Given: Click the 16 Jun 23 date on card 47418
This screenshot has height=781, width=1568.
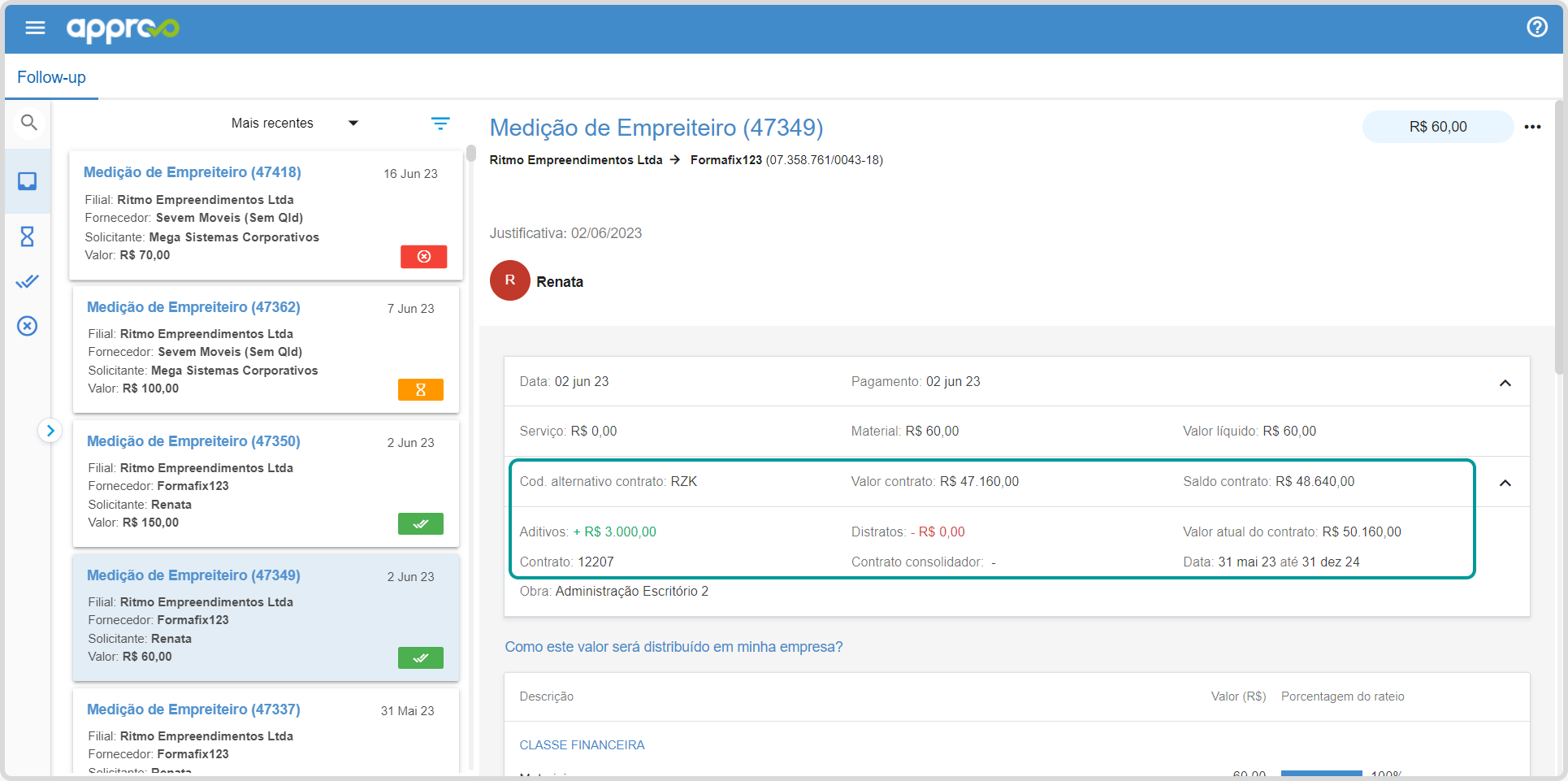Looking at the screenshot, I should (410, 174).
